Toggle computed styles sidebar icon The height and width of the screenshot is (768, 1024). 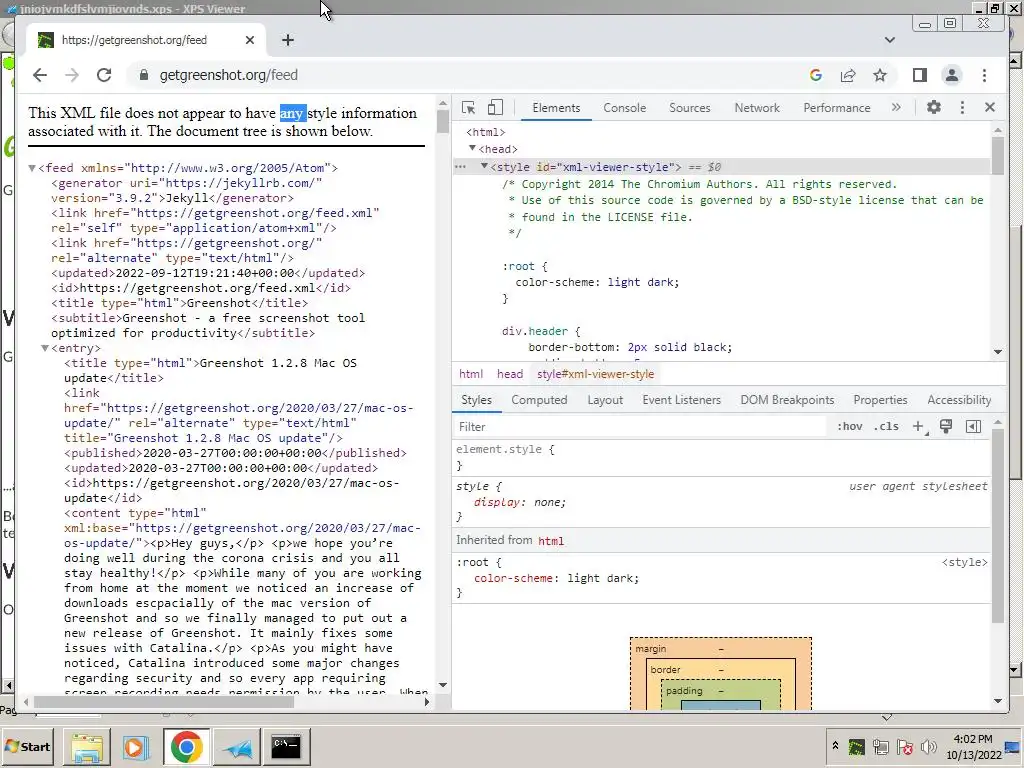click(x=973, y=426)
